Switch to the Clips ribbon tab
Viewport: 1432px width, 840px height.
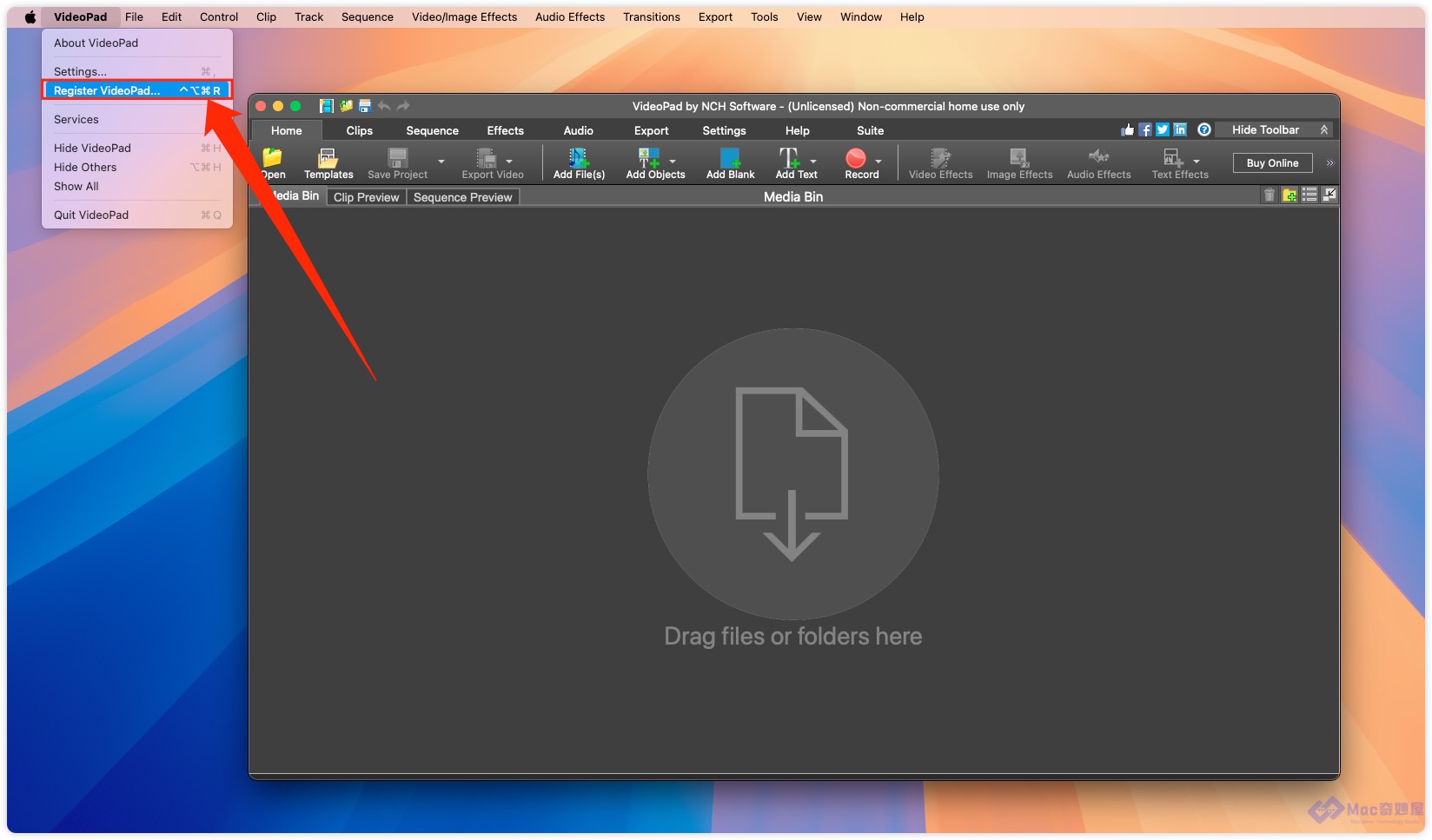(359, 130)
